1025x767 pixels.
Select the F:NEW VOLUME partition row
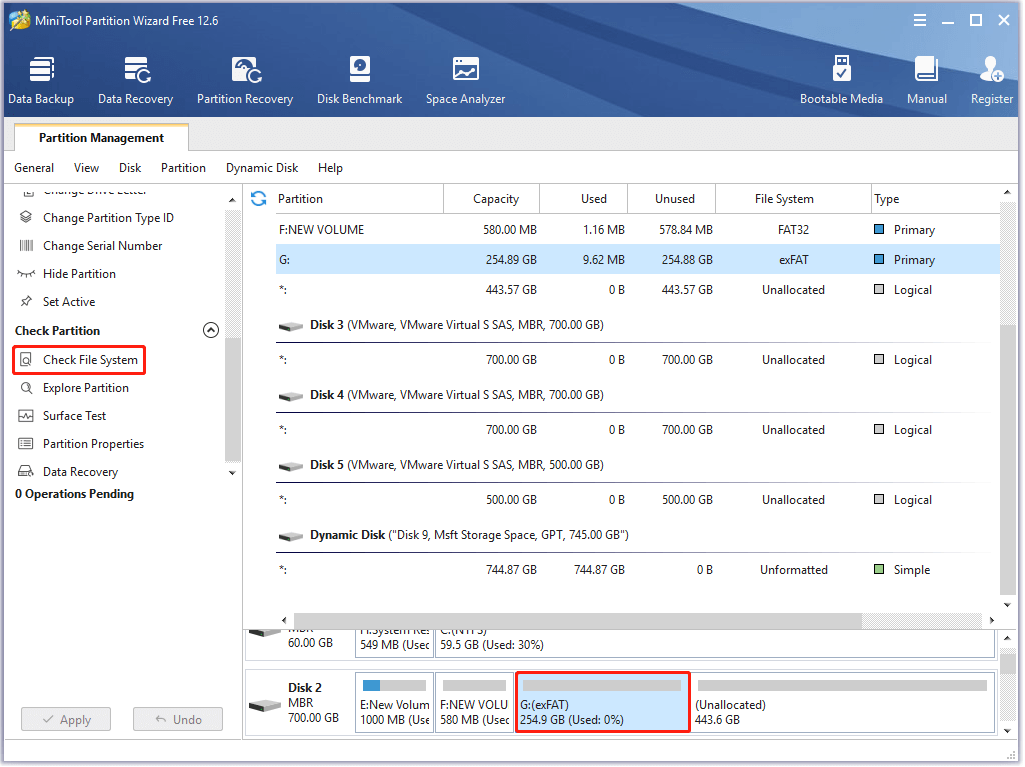(637, 230)
